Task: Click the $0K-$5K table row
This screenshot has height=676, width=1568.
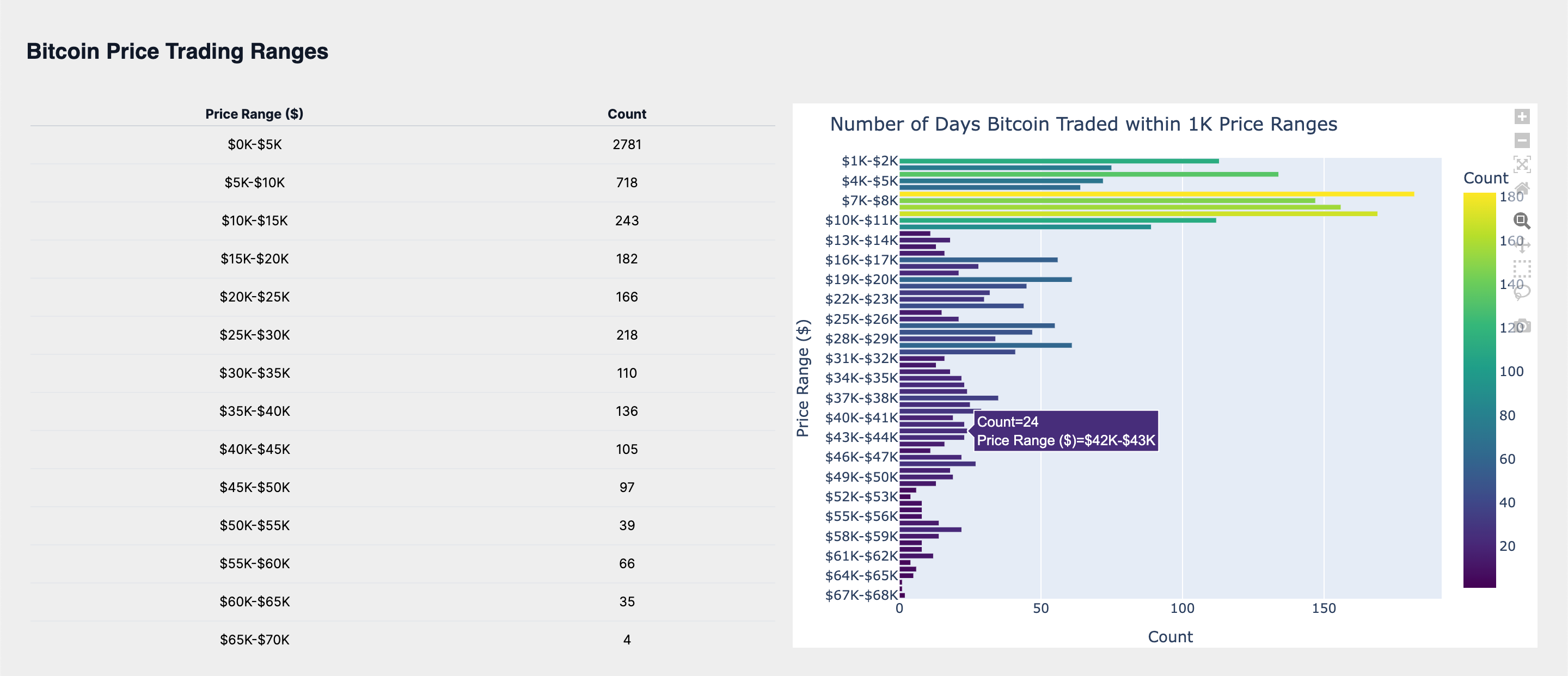Action: click(x=402, y=144)
